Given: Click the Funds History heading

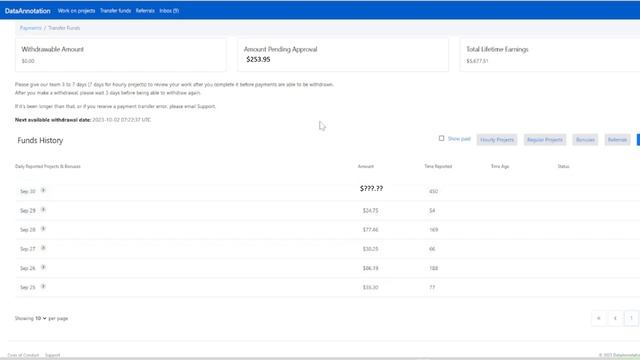Looking at the screenshot, I should coord(40,140).
